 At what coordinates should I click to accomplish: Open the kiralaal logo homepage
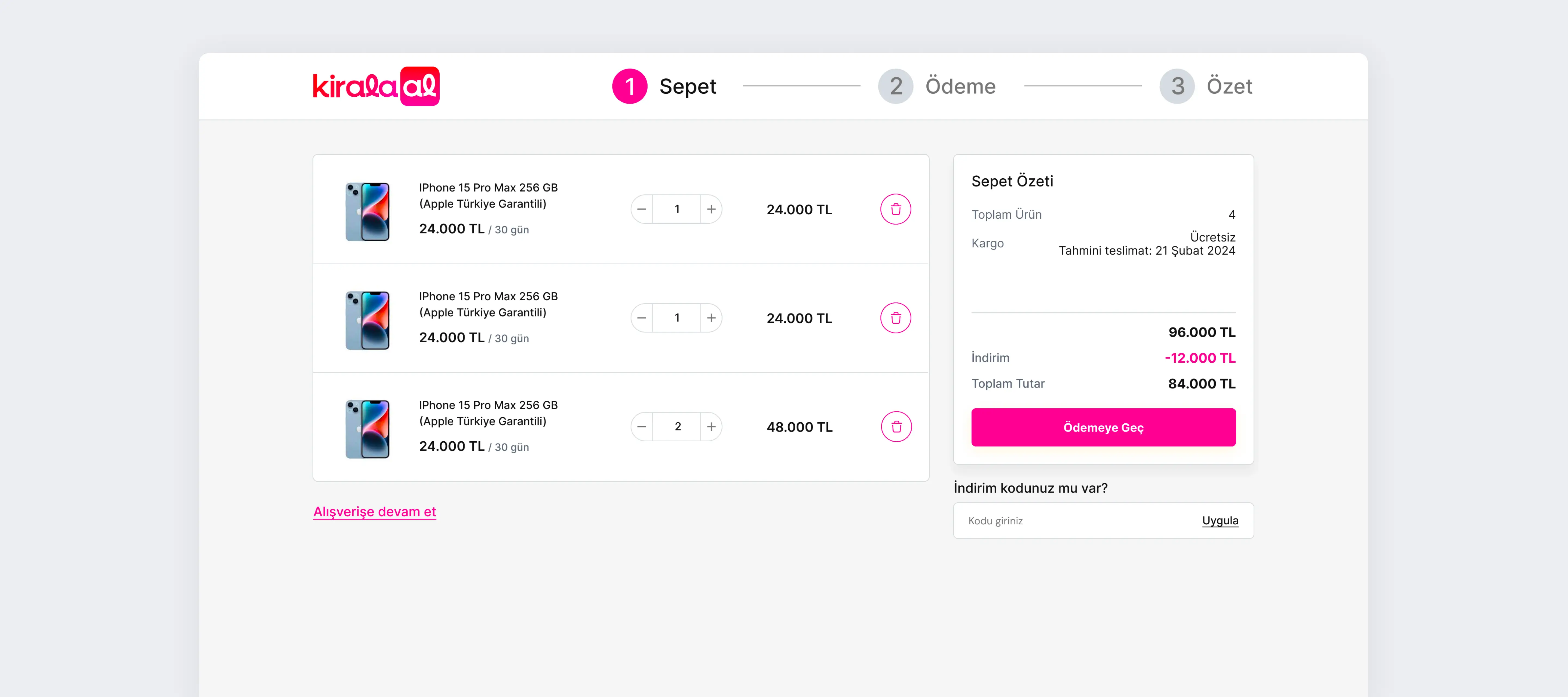[x=376, y=86]
